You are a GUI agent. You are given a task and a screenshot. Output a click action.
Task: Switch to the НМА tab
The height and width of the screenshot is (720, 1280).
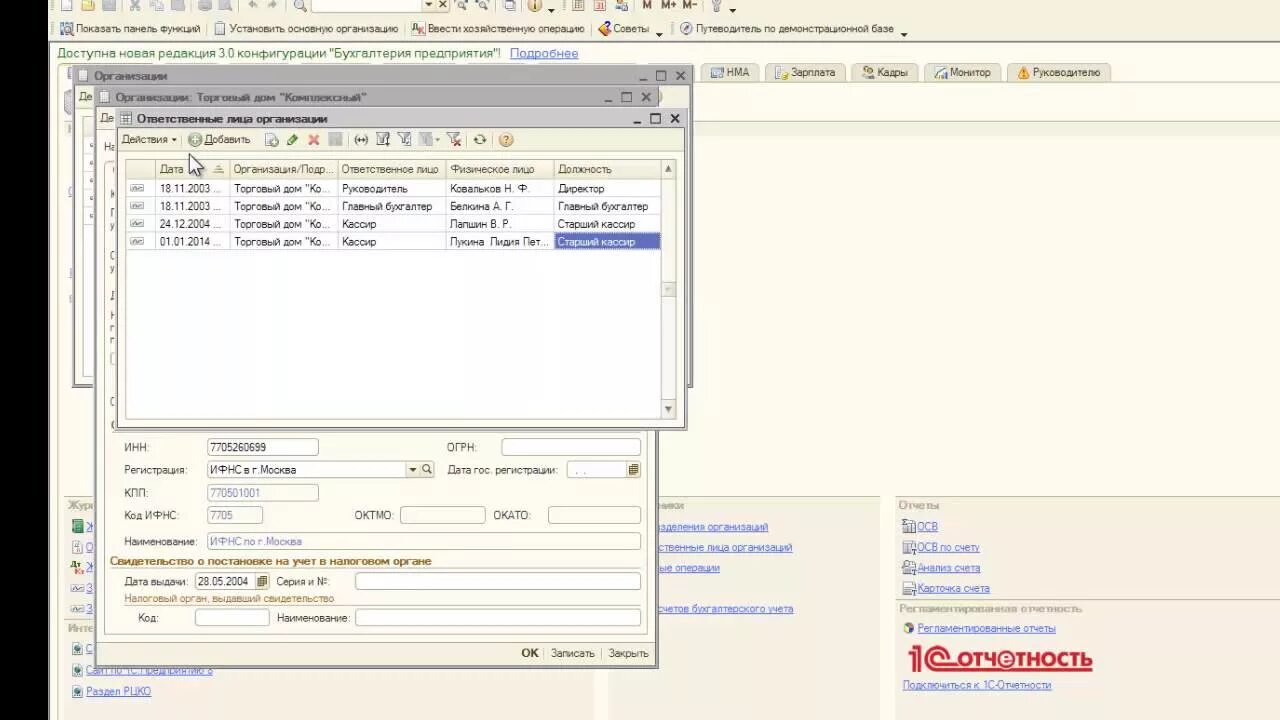point(730,72)
